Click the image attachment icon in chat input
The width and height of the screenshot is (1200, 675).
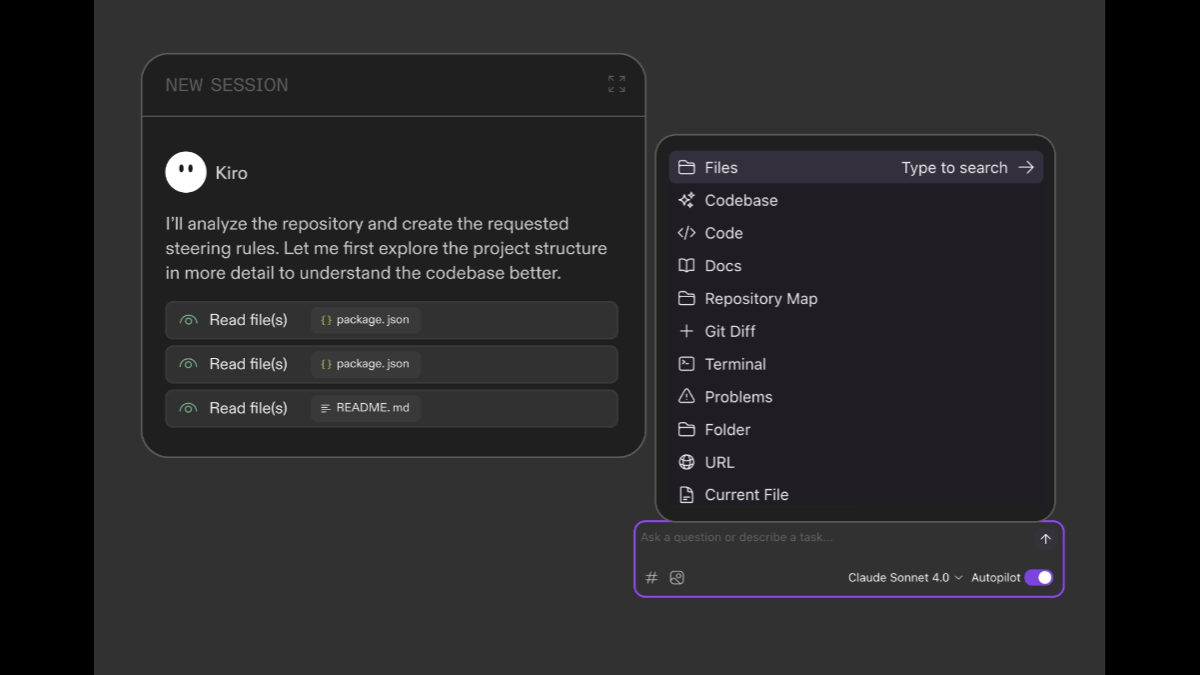pos(677,578)
